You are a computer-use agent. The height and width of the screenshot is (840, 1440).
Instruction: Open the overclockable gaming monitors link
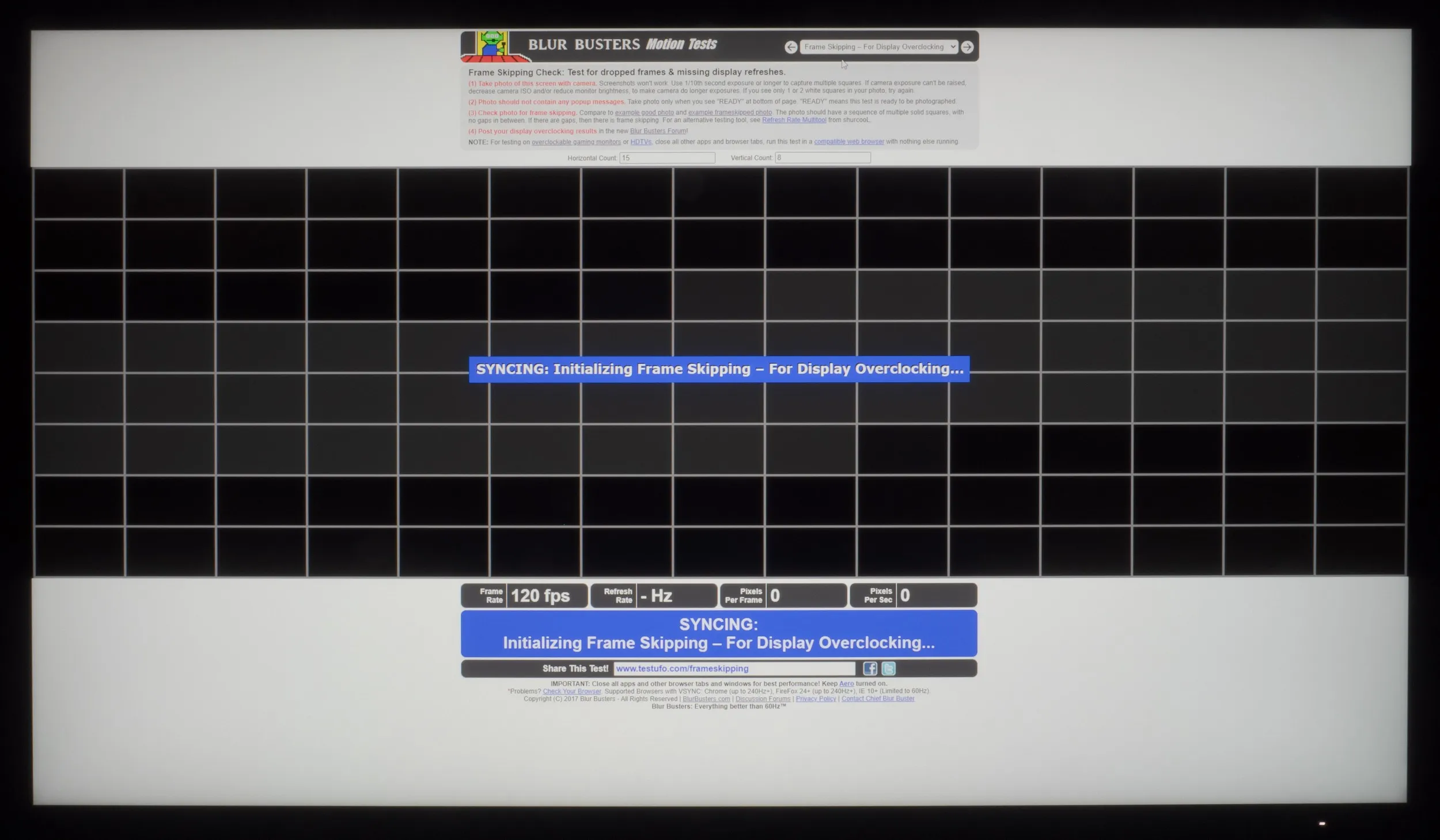tap(576, 142)
